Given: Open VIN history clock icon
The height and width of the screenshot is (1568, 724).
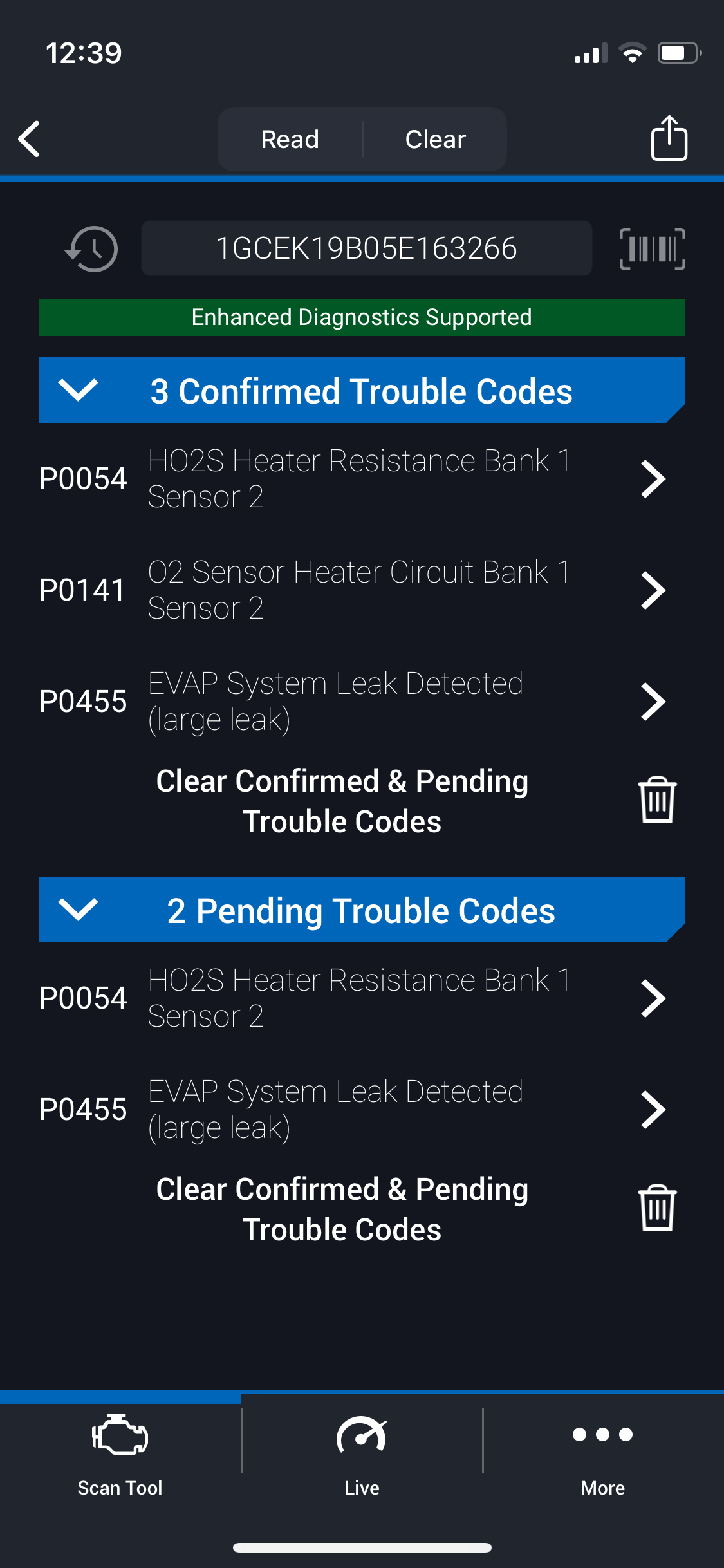Looking at the screenshot, I should 92,249.
